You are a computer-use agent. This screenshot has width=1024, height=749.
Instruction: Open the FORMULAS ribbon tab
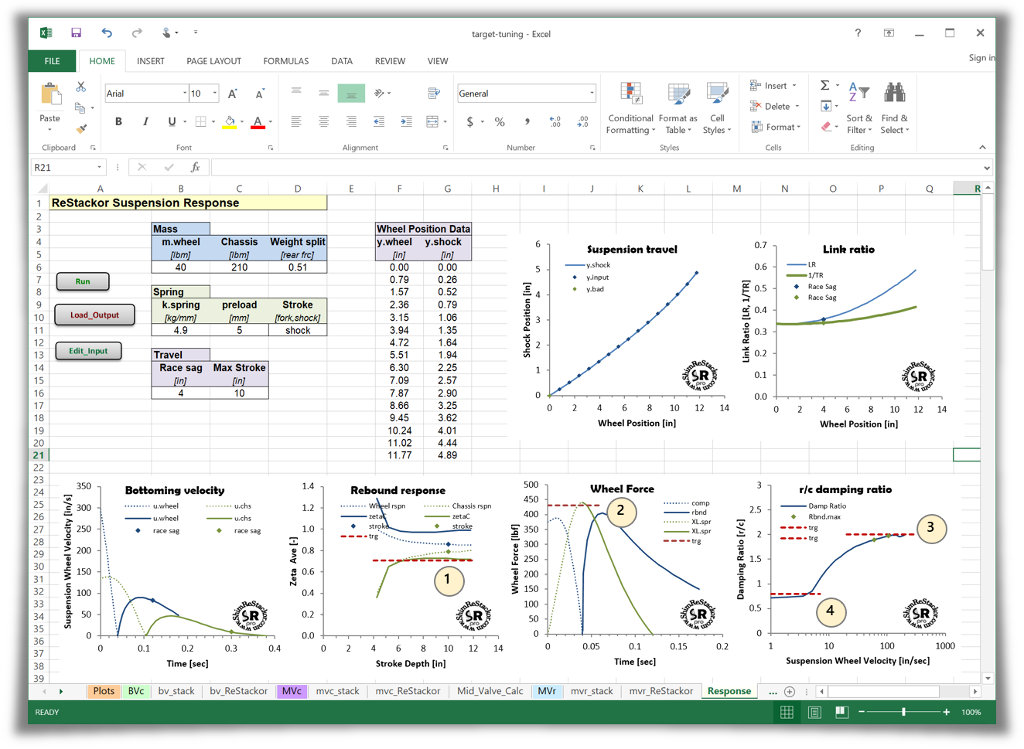click(x=286, y=61)
